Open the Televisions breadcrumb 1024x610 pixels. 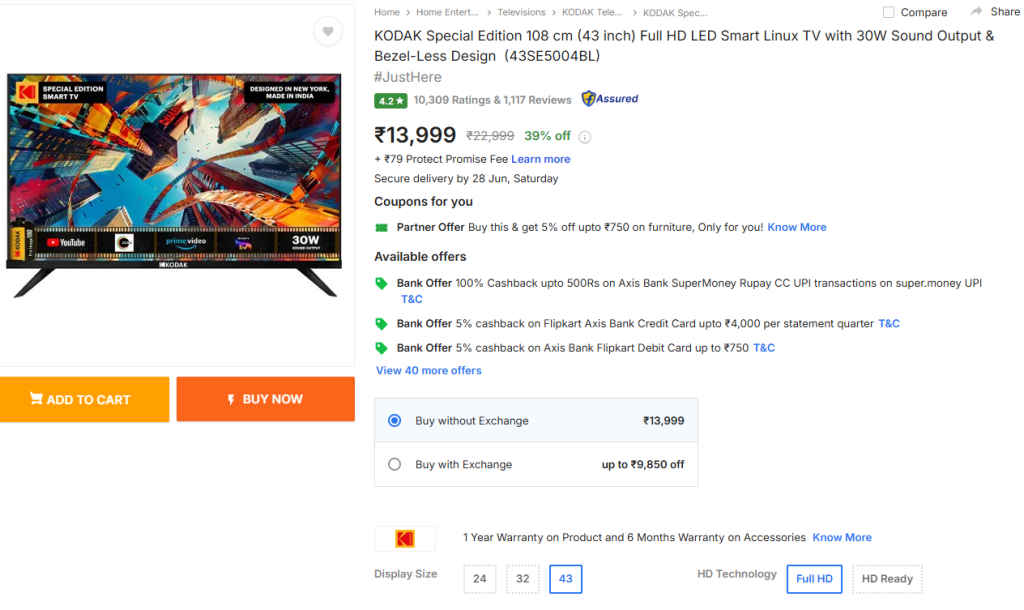[519, 12]
